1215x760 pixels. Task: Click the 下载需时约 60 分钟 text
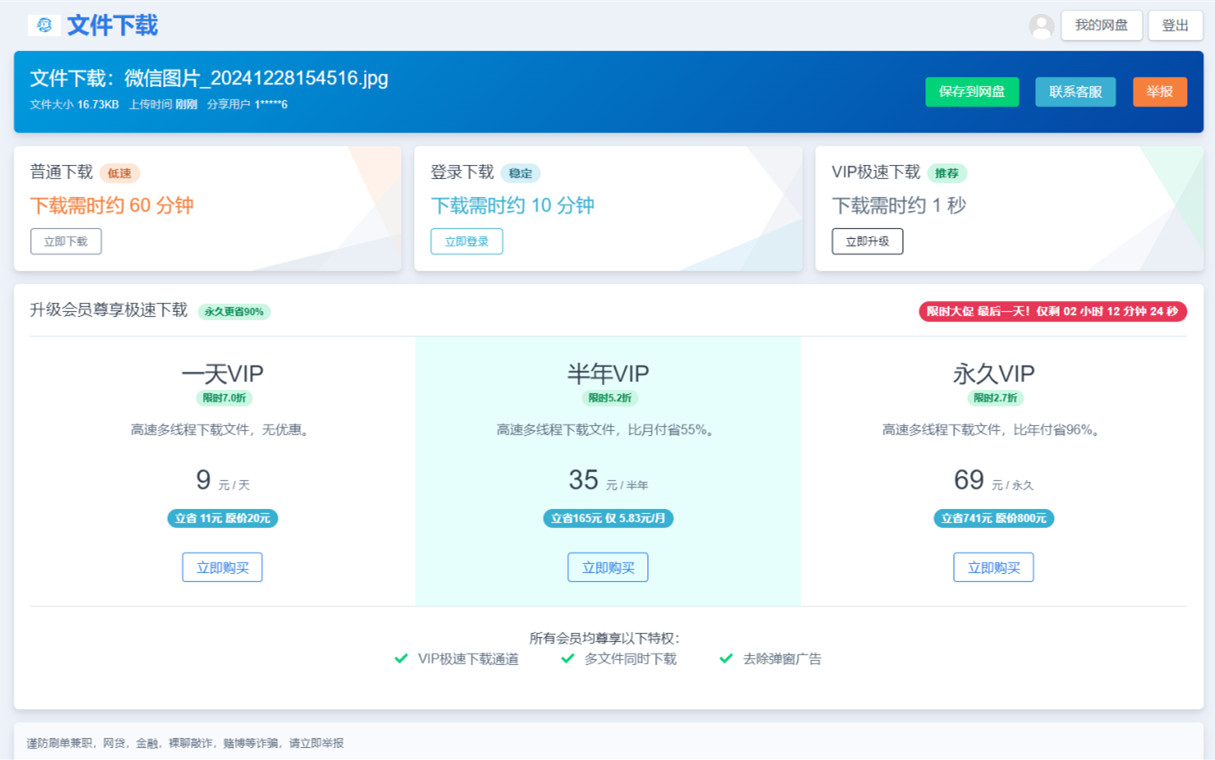[x=112, y=205]
